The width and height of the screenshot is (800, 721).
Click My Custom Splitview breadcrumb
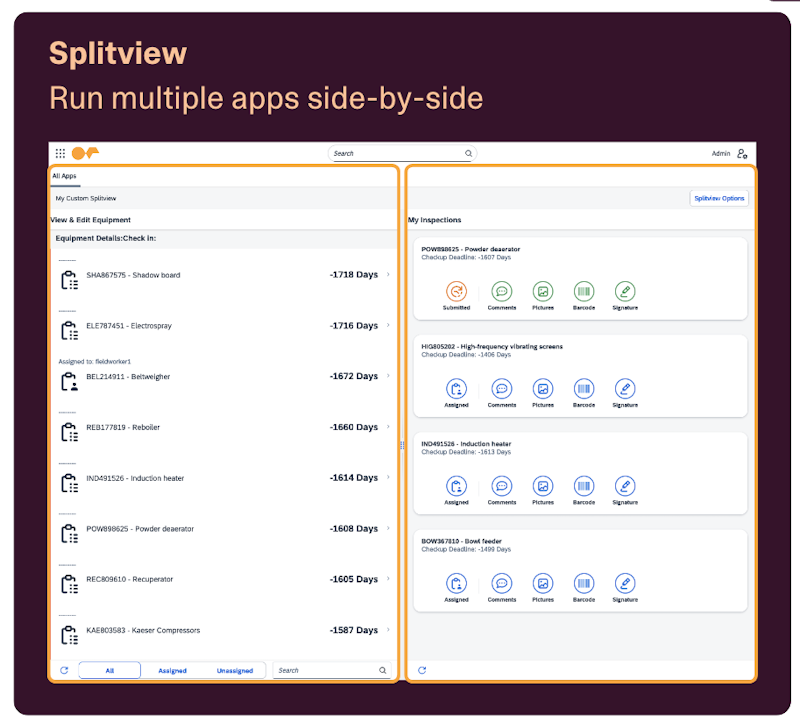(x=86, y=198)
